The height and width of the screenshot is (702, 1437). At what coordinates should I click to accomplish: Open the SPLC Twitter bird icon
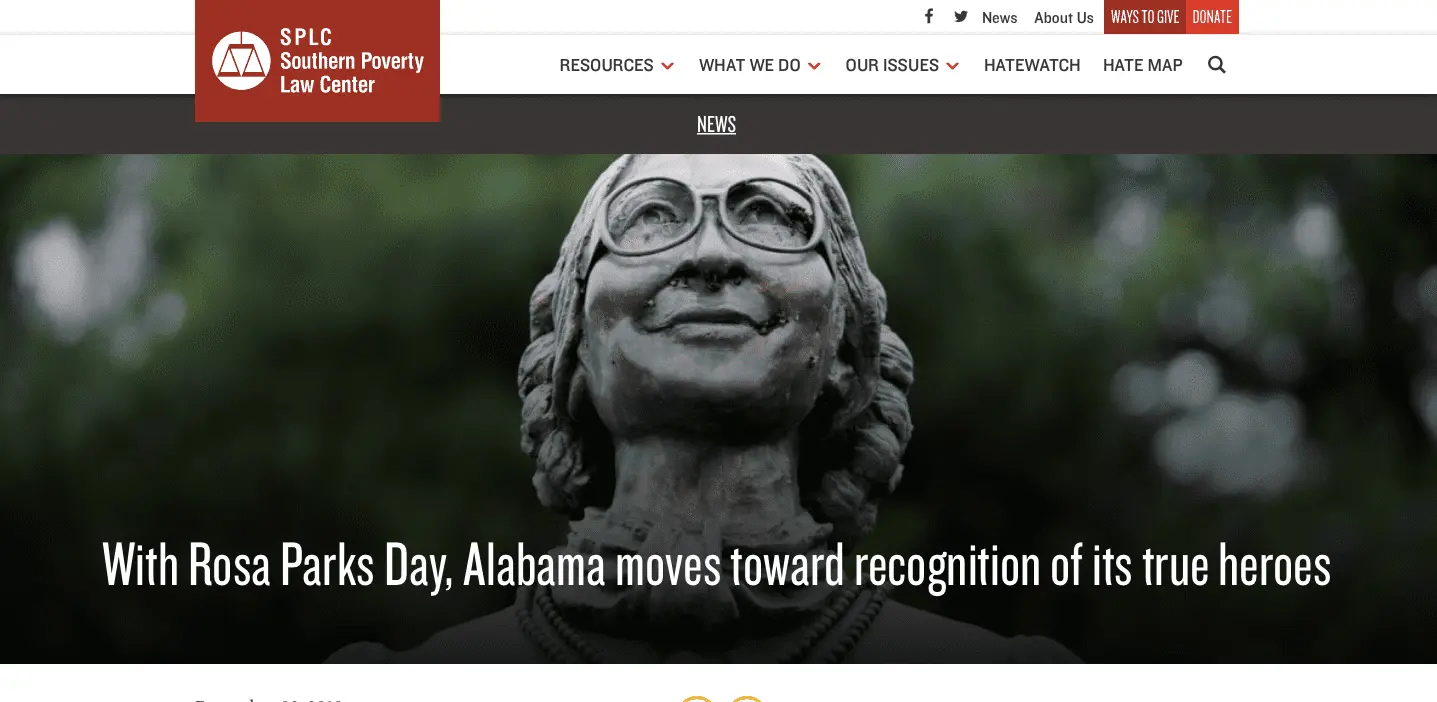point(961,17)
